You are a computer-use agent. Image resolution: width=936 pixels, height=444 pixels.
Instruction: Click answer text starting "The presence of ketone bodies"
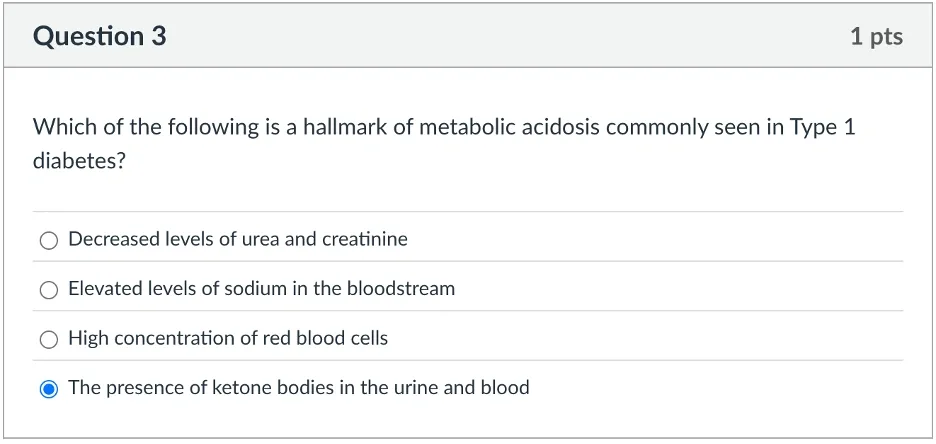point(299,388)
